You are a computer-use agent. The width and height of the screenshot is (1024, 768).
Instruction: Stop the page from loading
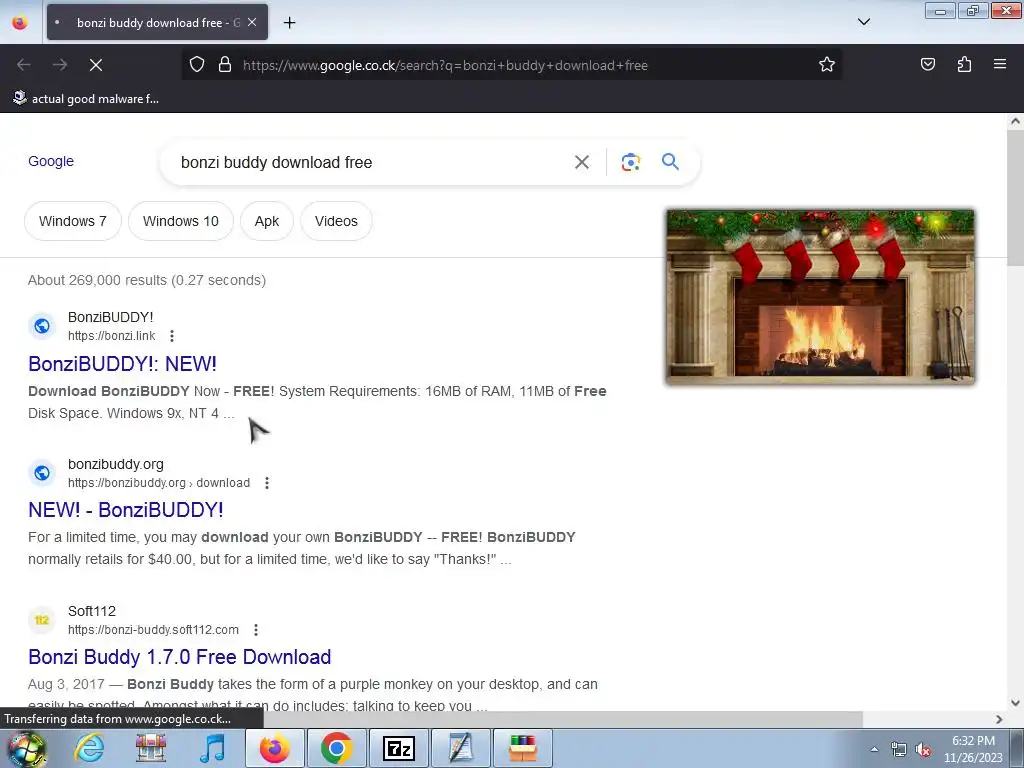pos(96,65)
